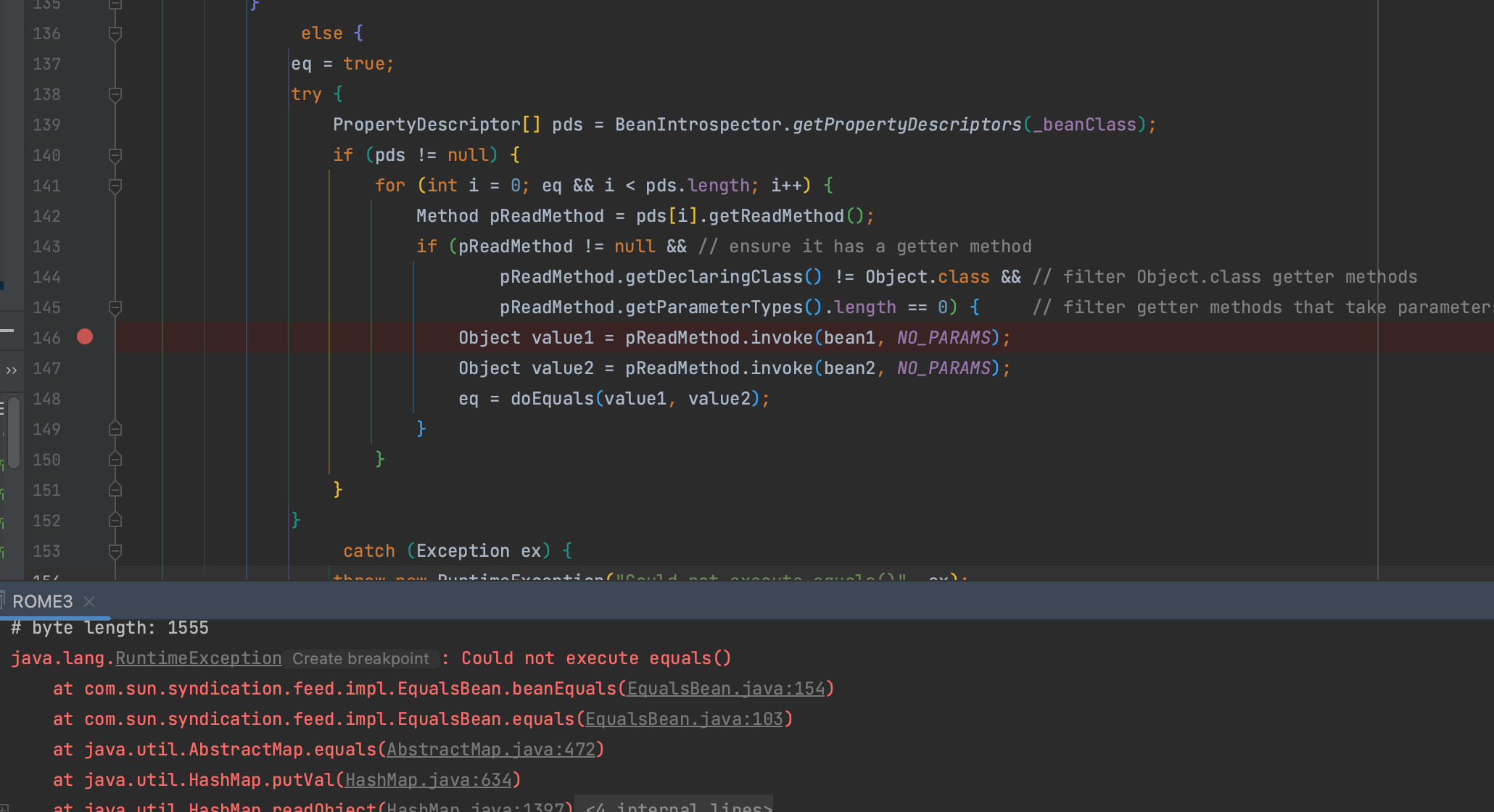Collapse the fold marker at line 151
This screenshot has width=1494, height=812.
115,490
